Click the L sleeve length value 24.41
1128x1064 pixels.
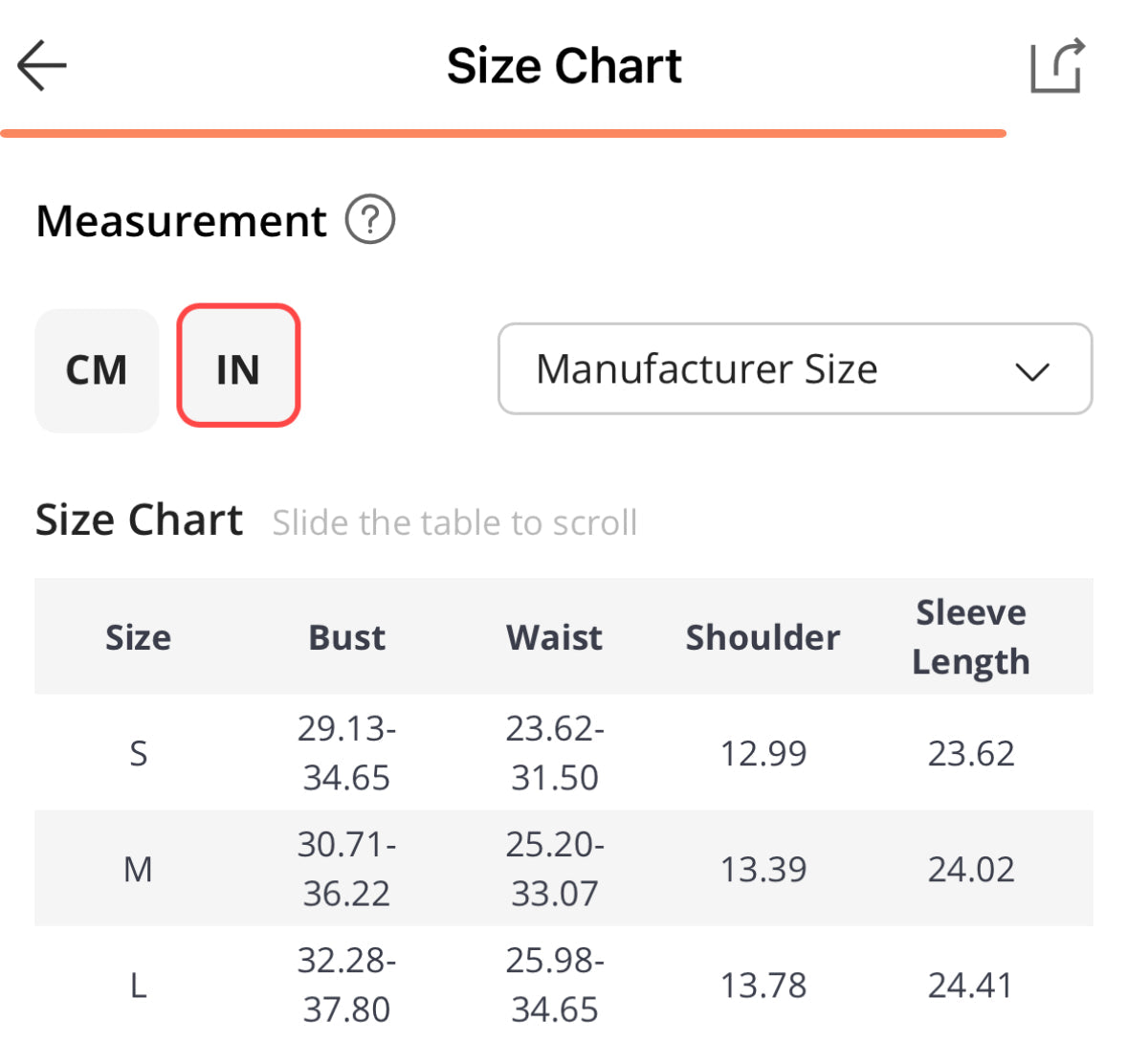click(970, 986)
